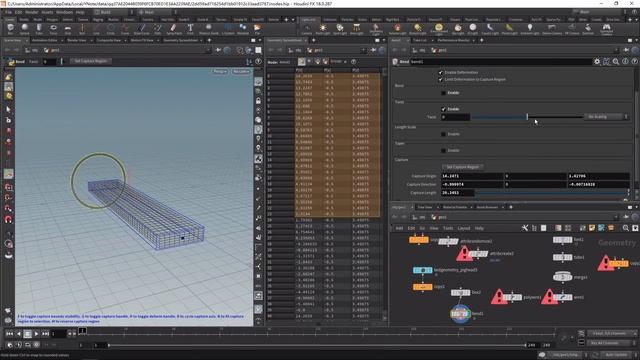Click the magnet snapping icon in left toolbar
Screen dimensions: 640x360
[x=8, y=220]
